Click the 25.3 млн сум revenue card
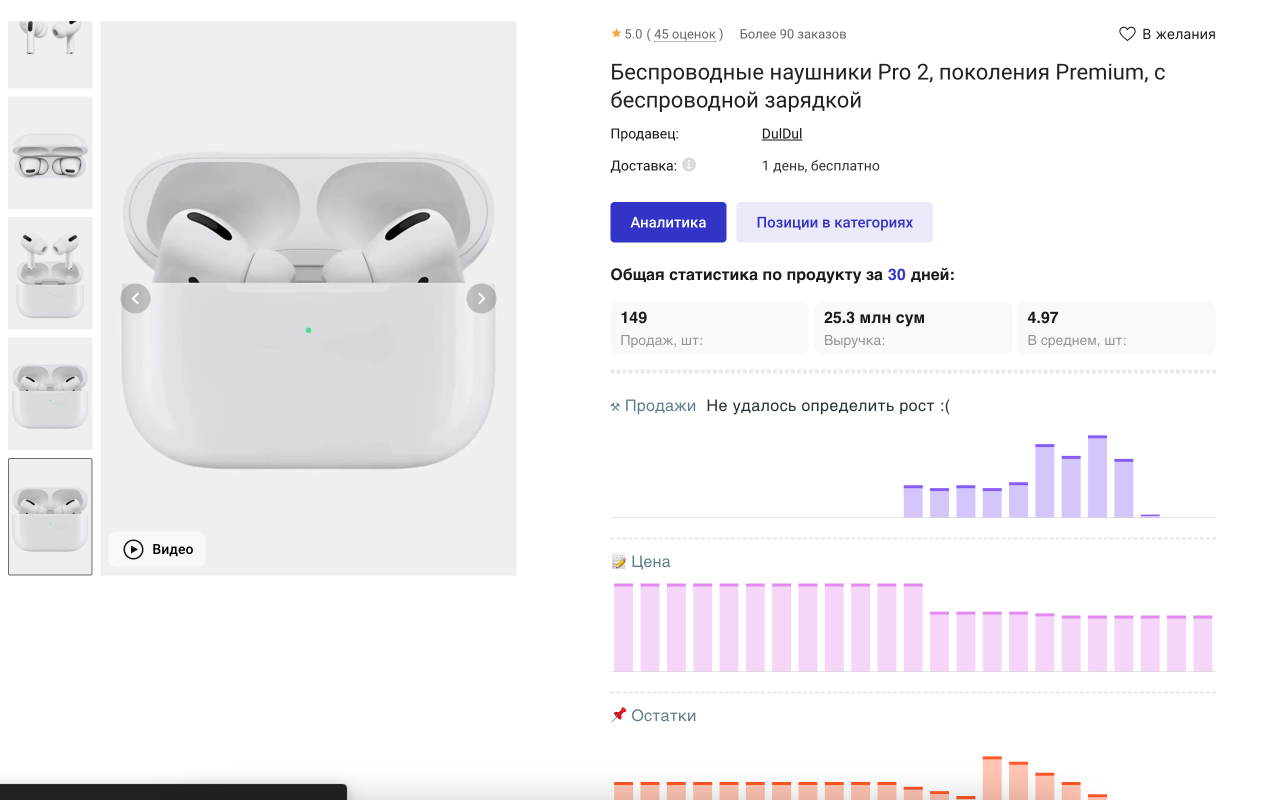Image resolution: width=1280 pixels, height=800 pixels. (x=912, y=328)
